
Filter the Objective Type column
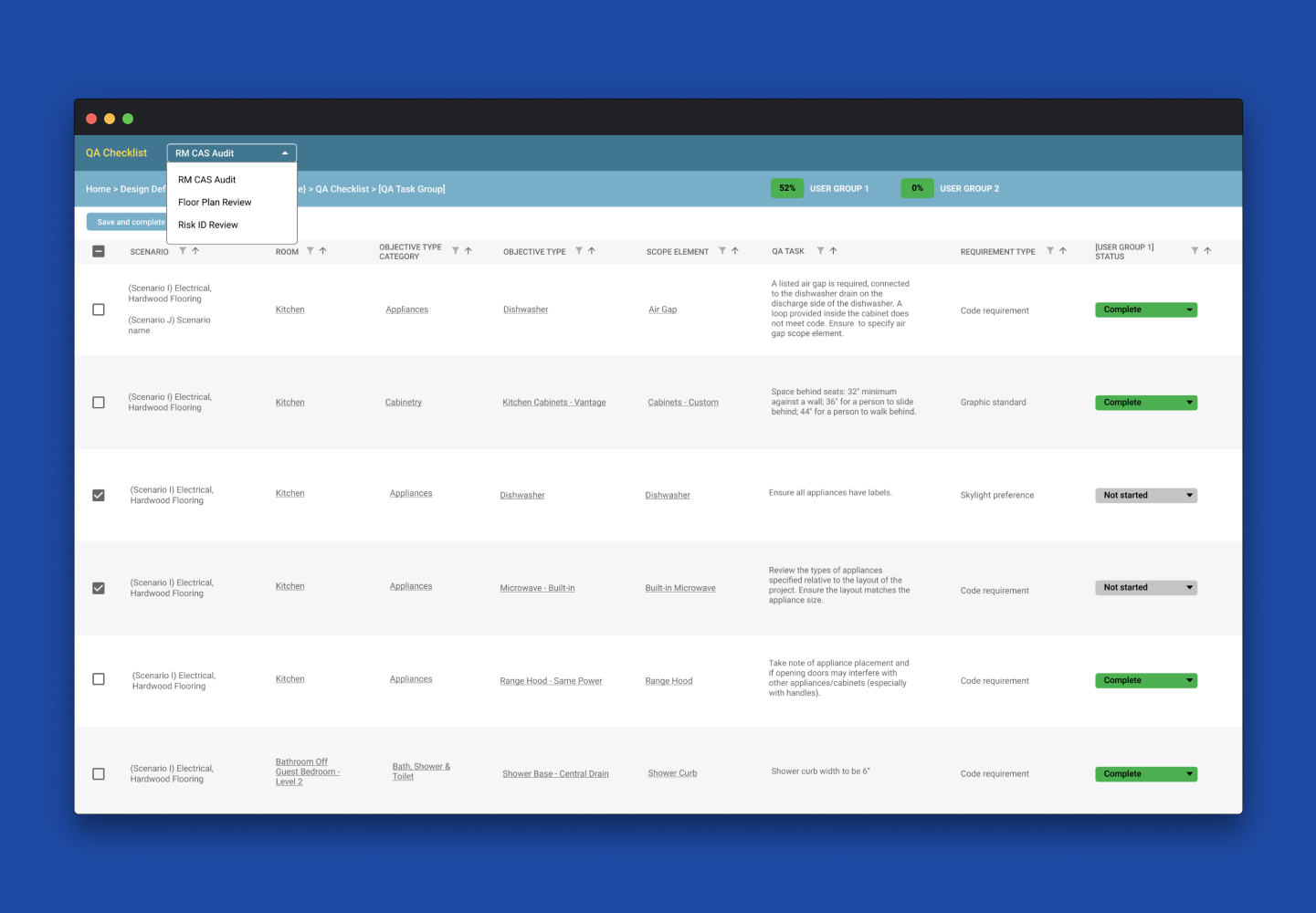pos(579,251)
